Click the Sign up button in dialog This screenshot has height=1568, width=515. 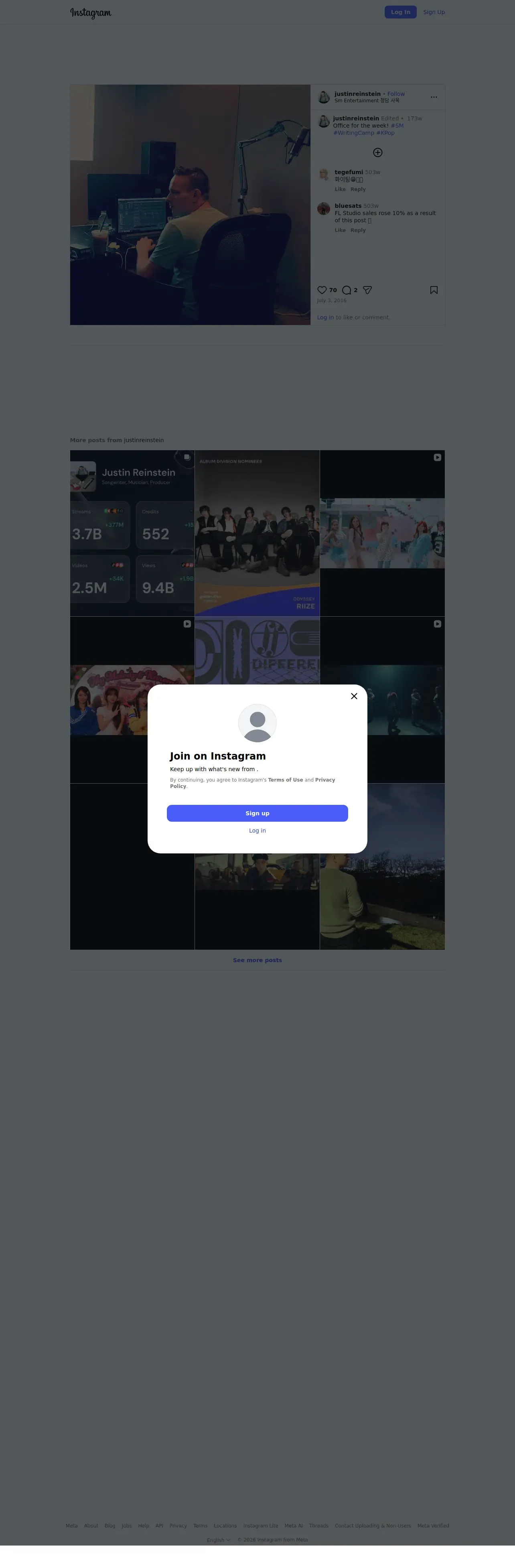click(257, 813)
